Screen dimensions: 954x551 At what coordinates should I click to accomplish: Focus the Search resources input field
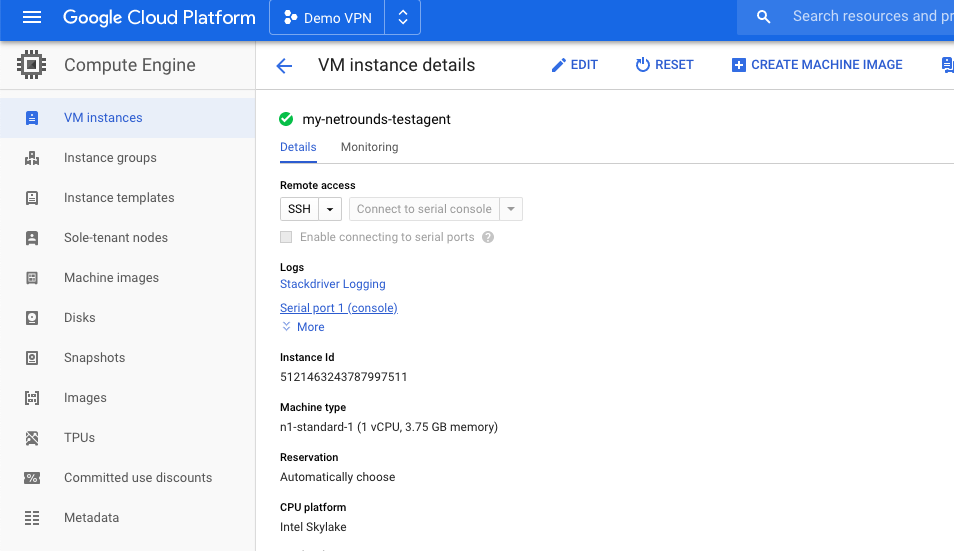[872, 16]
